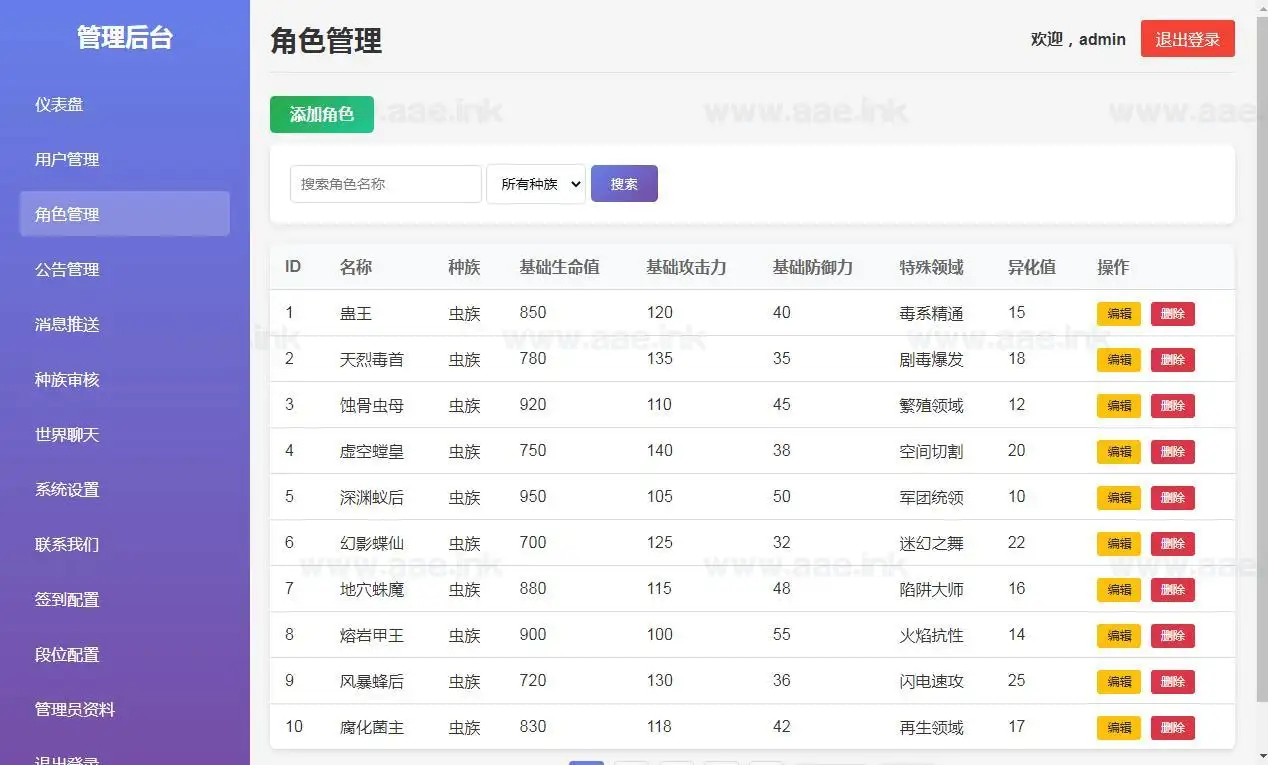The width and height of the screenshot is (1268, 765).
Task: Open 公告管理 announcement management
Action: click(x=67, y=268)
